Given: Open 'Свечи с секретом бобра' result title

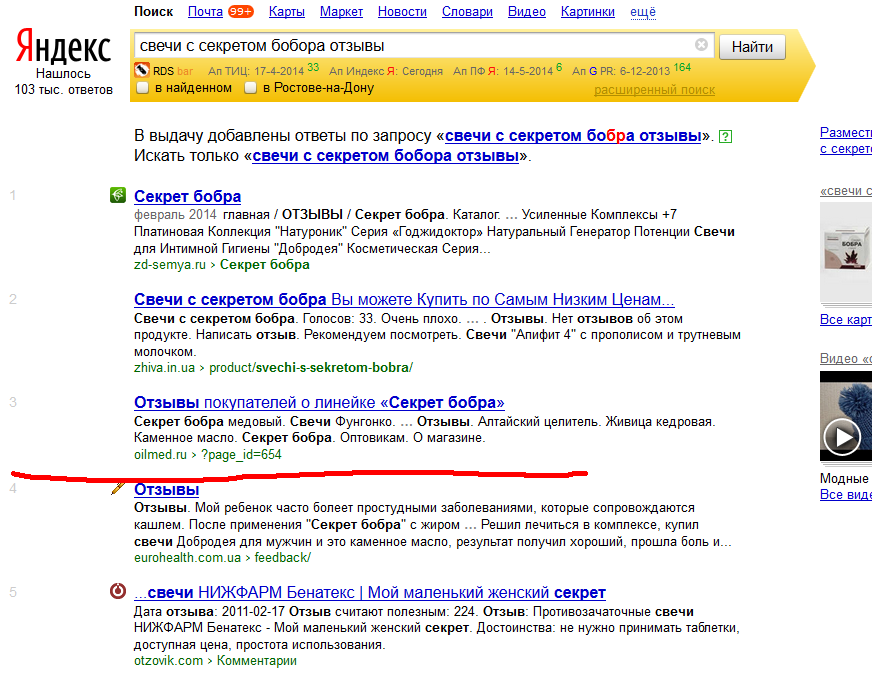Looking at the screenshot, I should pyautogui.click(x=404, y=300).
